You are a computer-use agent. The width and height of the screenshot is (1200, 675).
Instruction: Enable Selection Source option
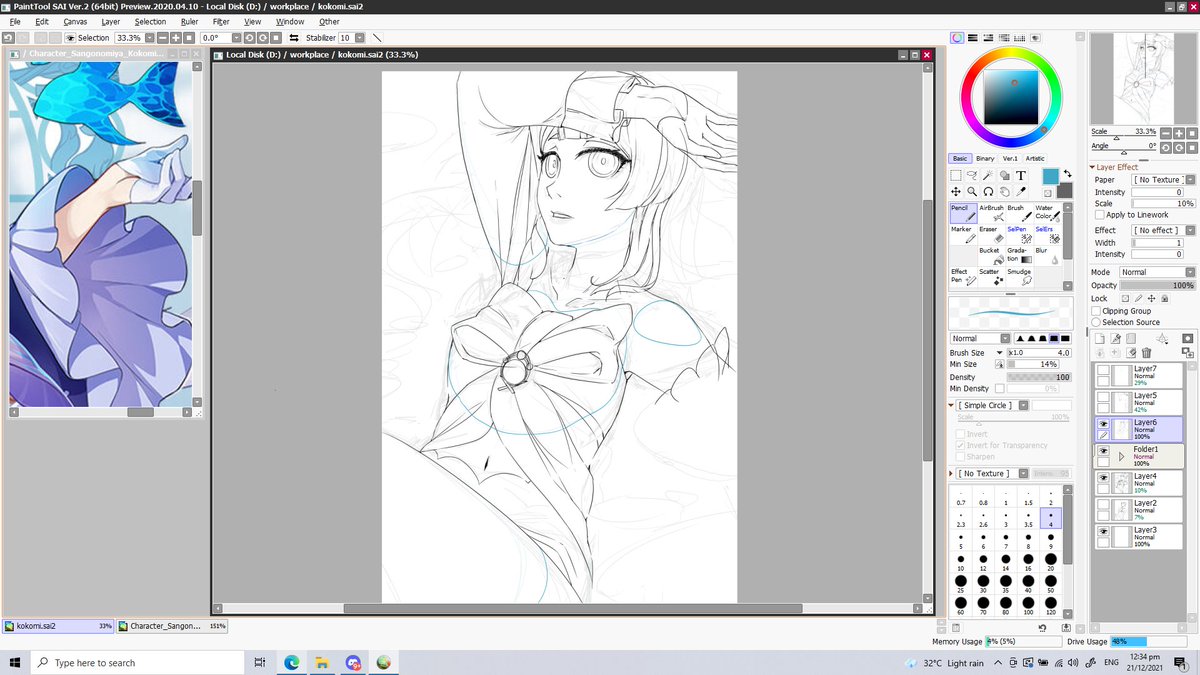click(1096, 322)
